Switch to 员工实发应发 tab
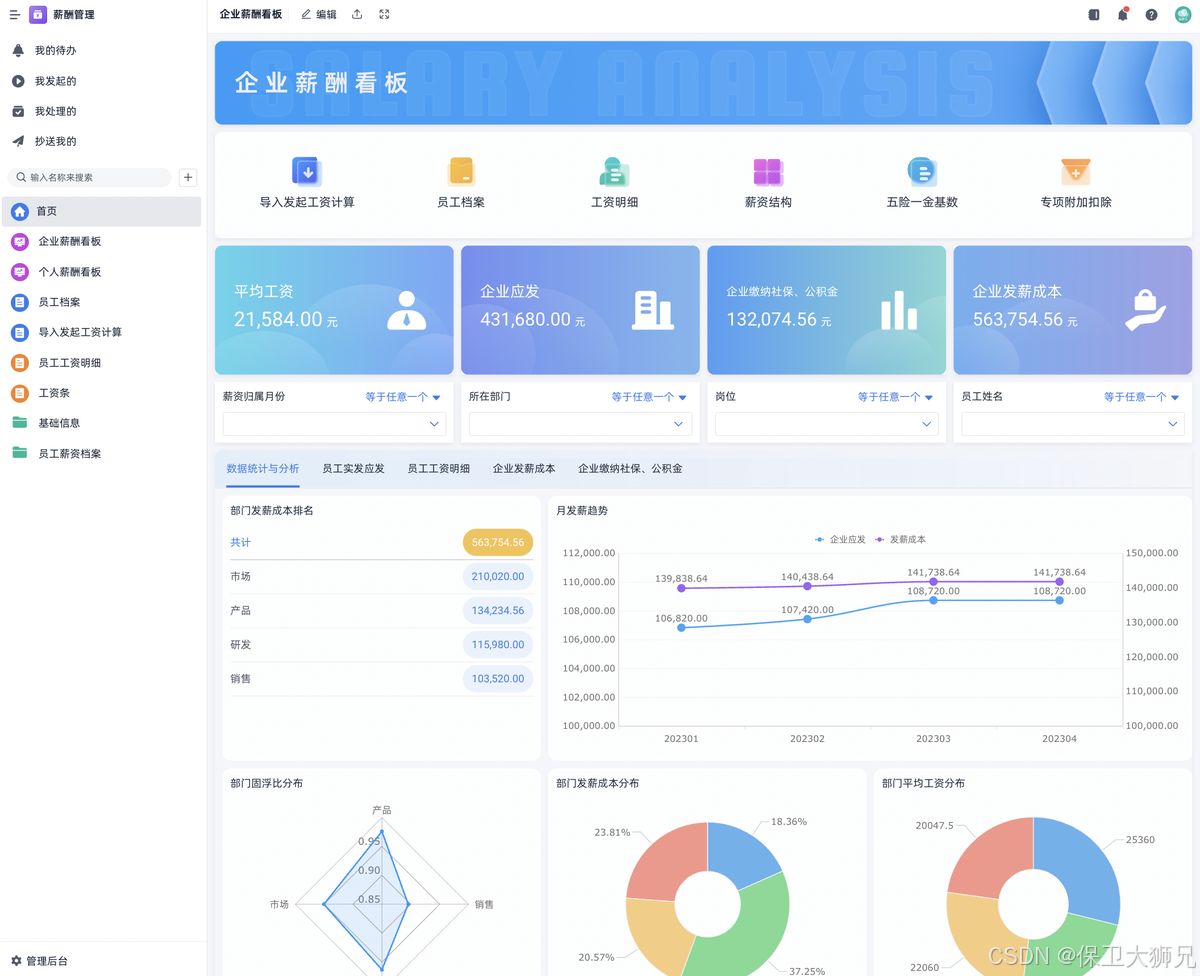Screen dimensions: 1200x976 point(353,468)
